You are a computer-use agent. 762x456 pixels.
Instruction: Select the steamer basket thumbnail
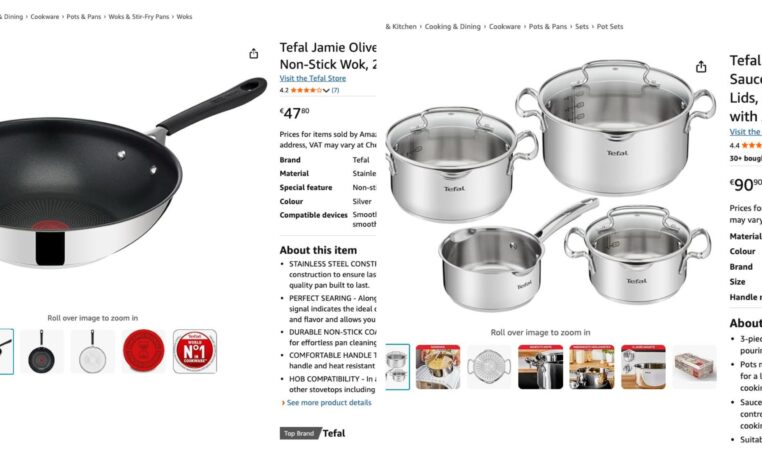point(489,367)
